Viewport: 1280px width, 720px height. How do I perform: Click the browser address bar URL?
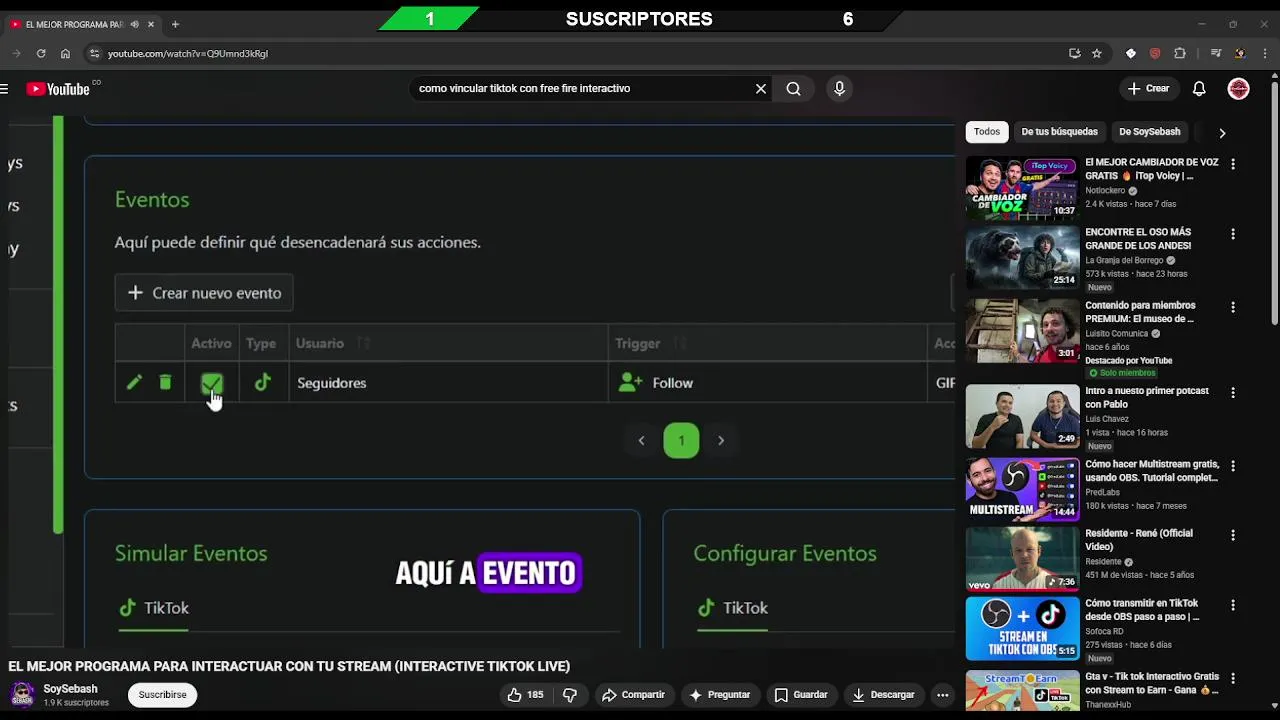188,54
